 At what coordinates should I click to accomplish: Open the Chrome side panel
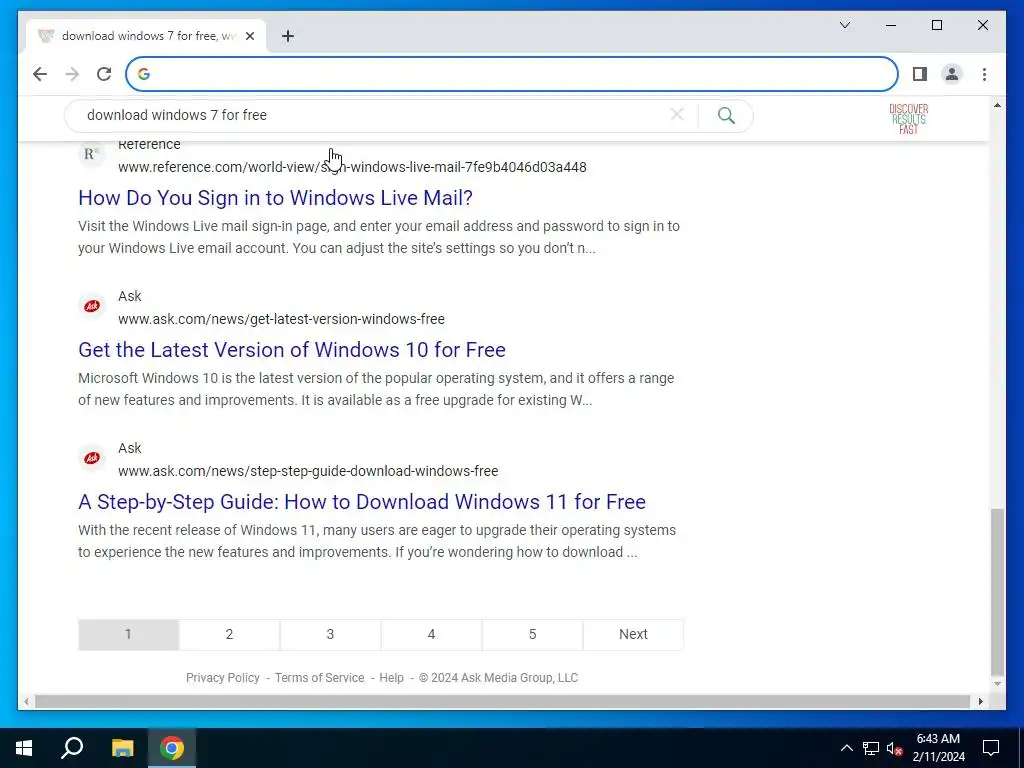(x=920, y=74)
